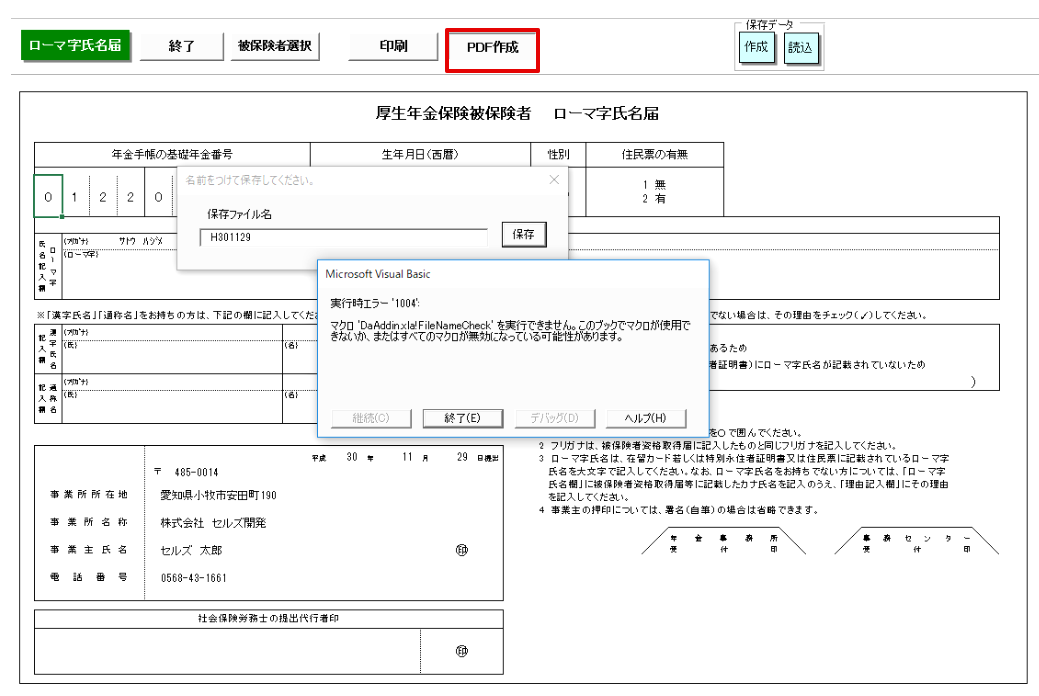Click the 印 seal mark in 社会保険労務士 box

[x=462, y=651]
